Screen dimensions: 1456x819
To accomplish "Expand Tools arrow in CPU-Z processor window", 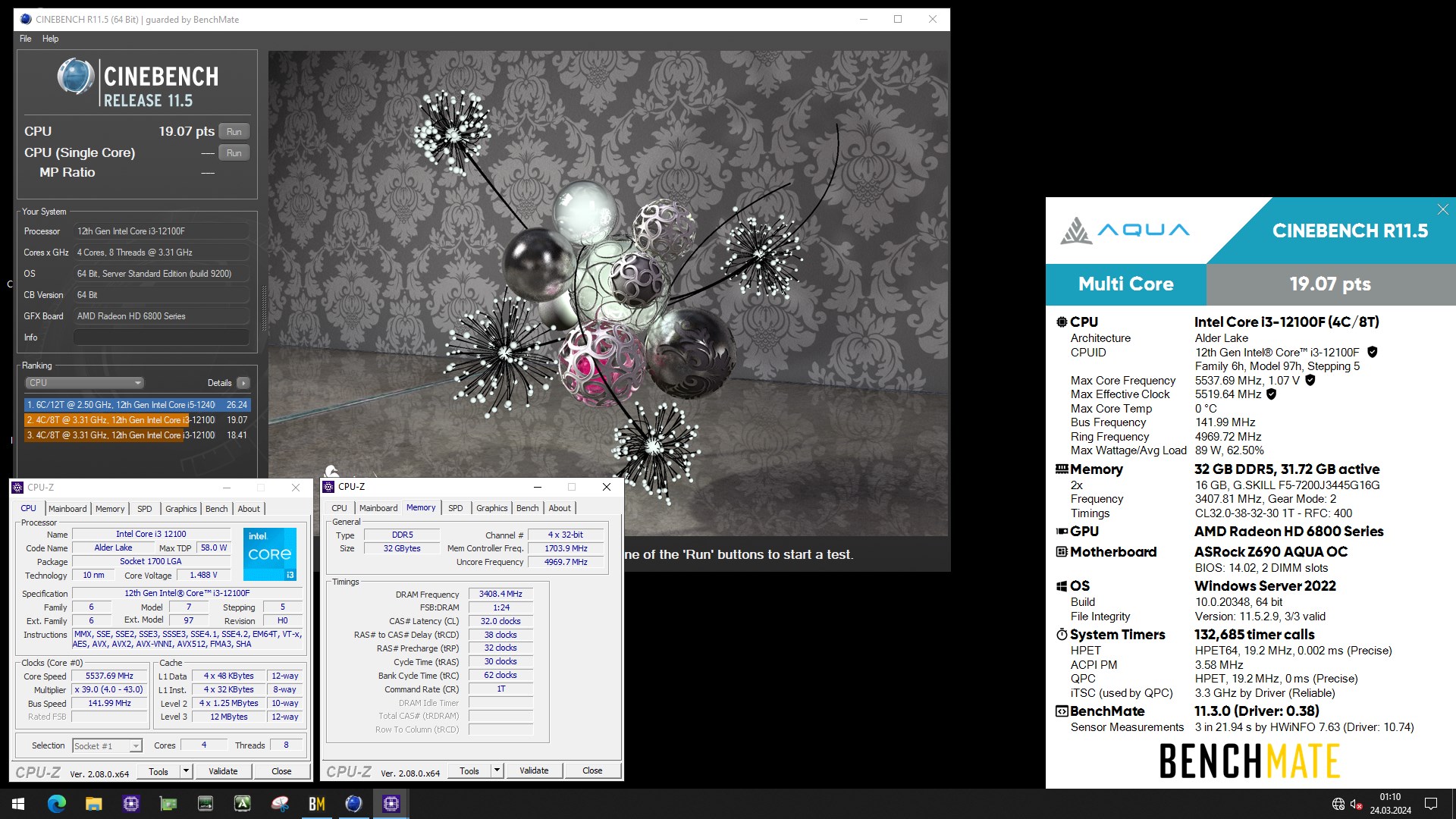I will point(185,771).
